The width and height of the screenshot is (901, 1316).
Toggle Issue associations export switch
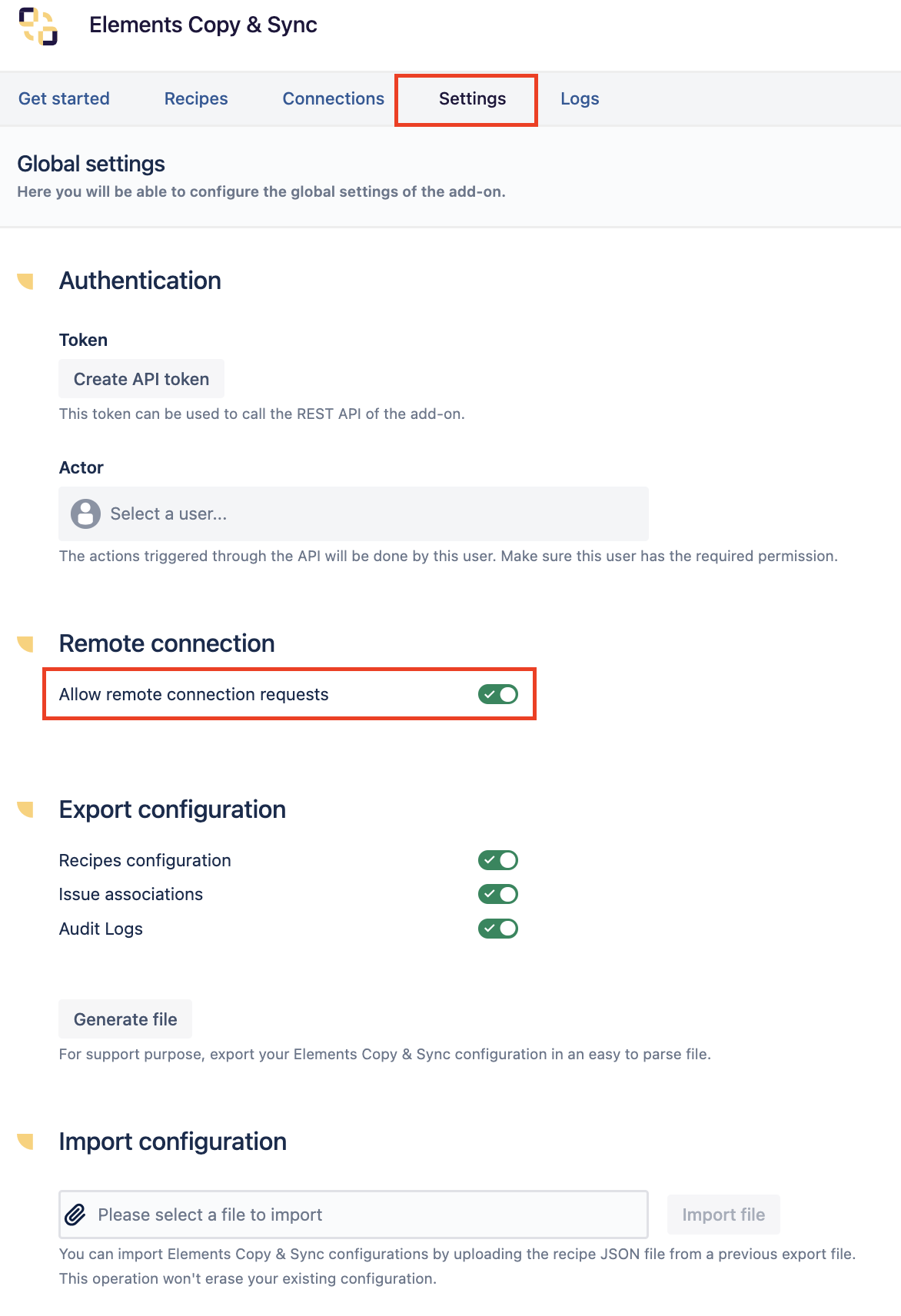point(498,894)
